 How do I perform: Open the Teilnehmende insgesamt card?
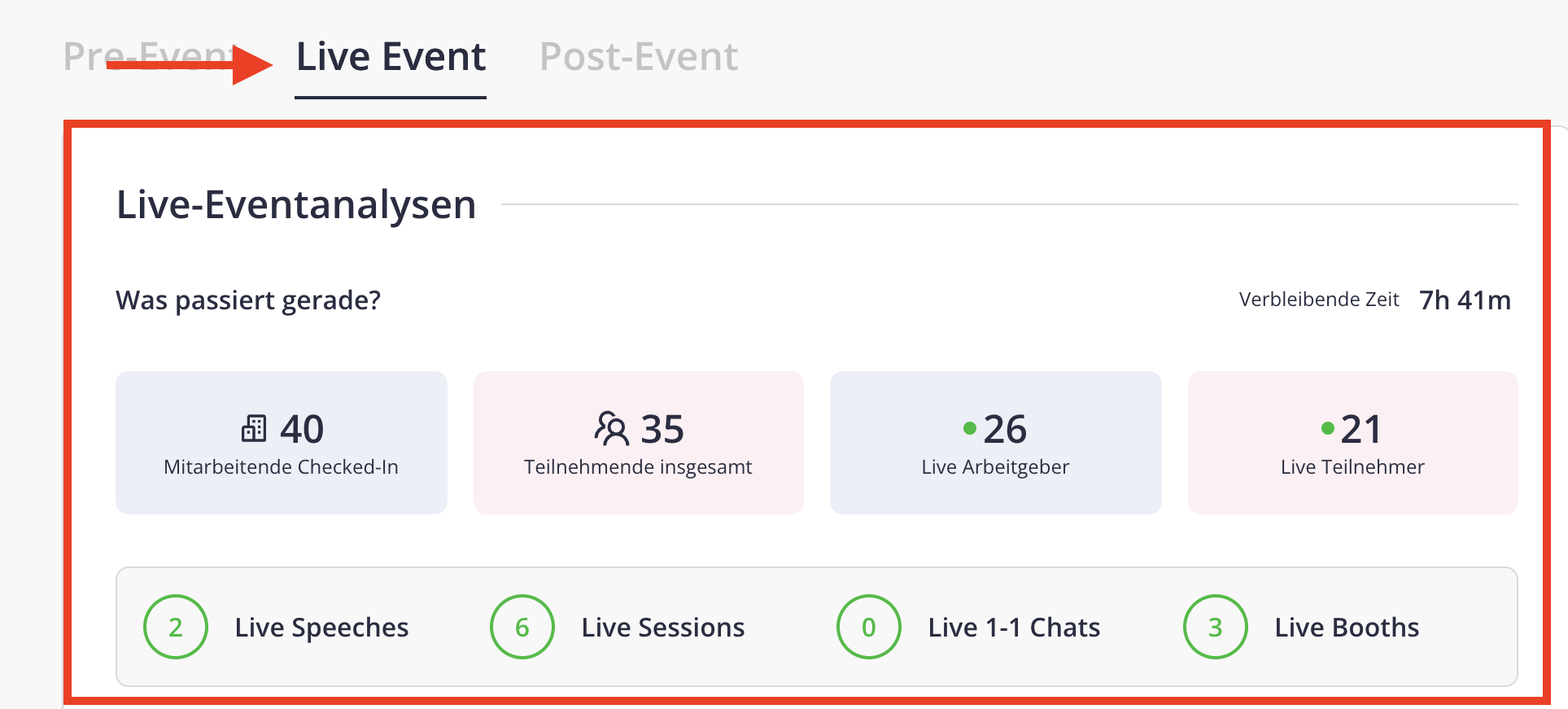tap(639, 443)
